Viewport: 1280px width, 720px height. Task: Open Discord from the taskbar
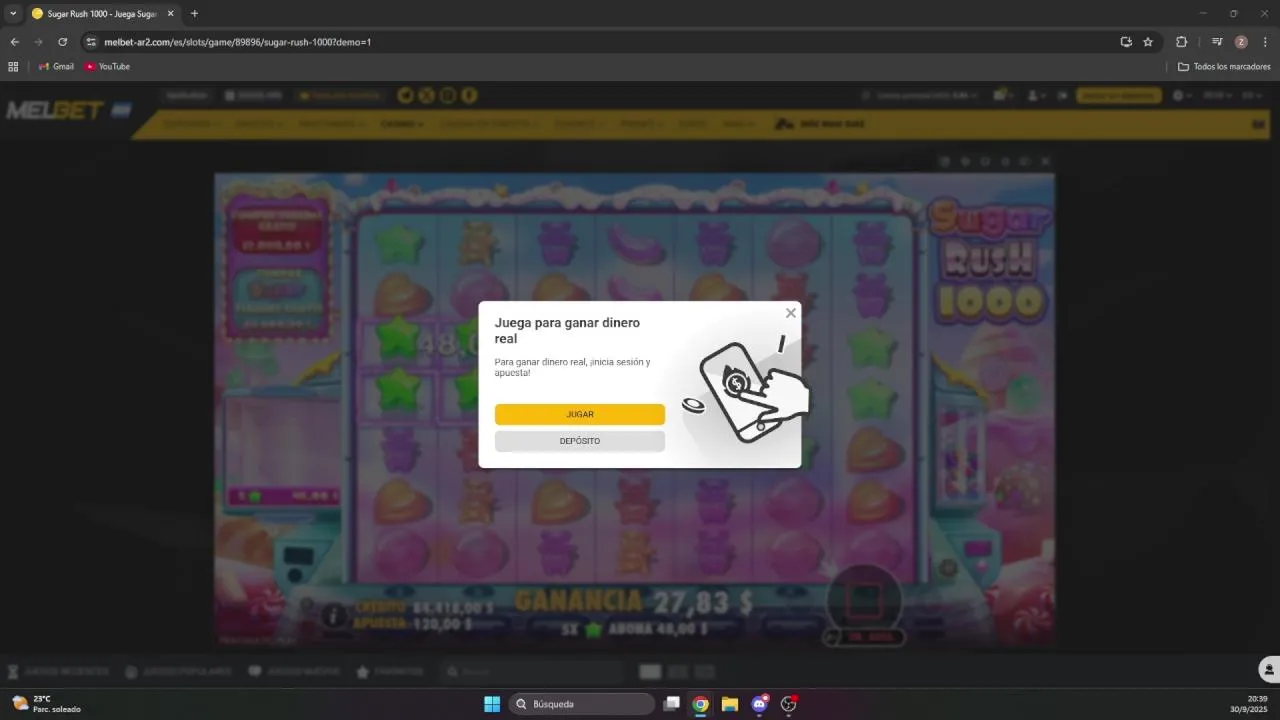pos(759,704)
